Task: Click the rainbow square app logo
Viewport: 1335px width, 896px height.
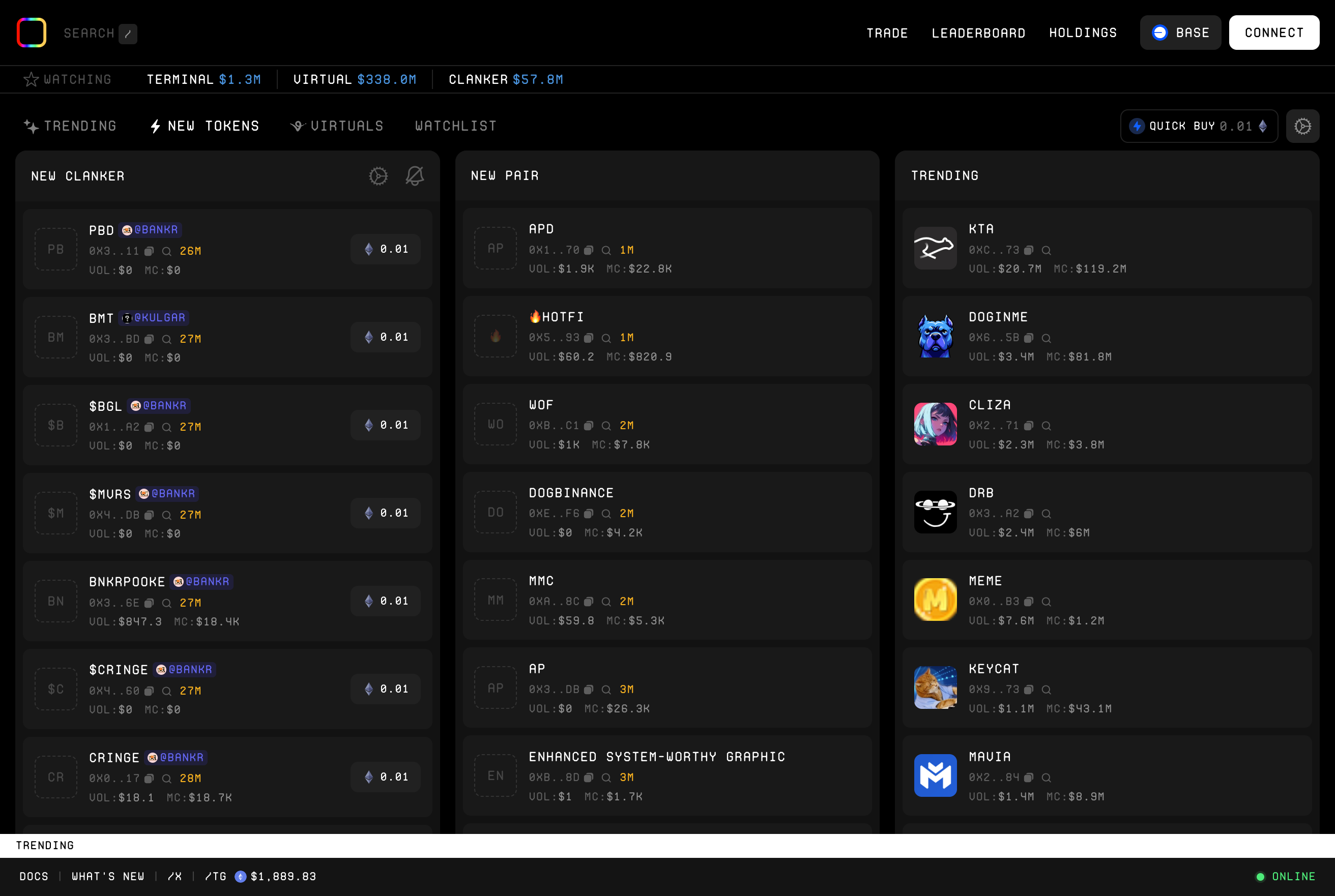Action: point(32,33)
